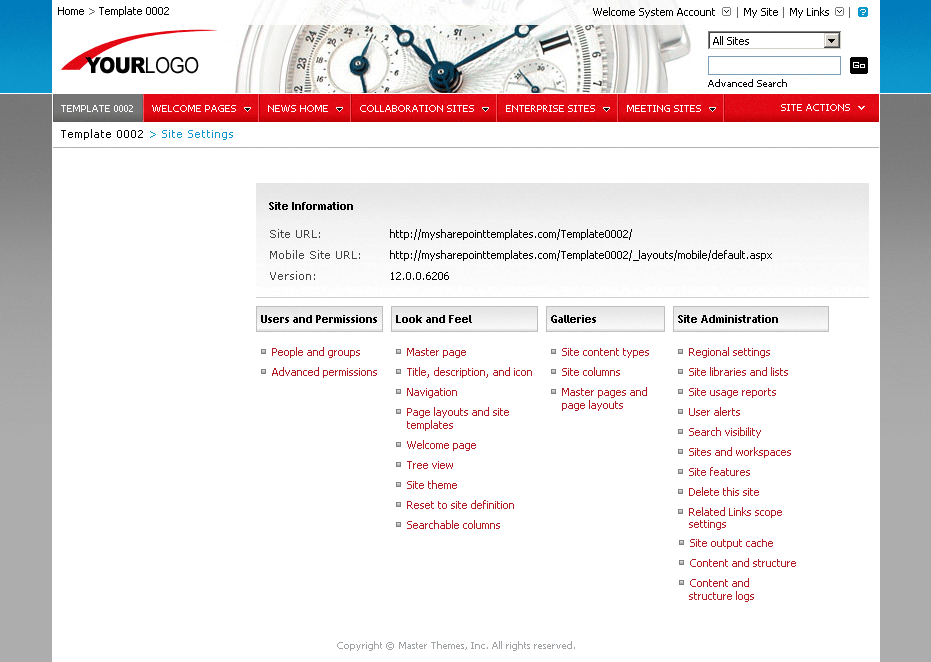
Task: Click the Go search button
Action: click(858, 65)
